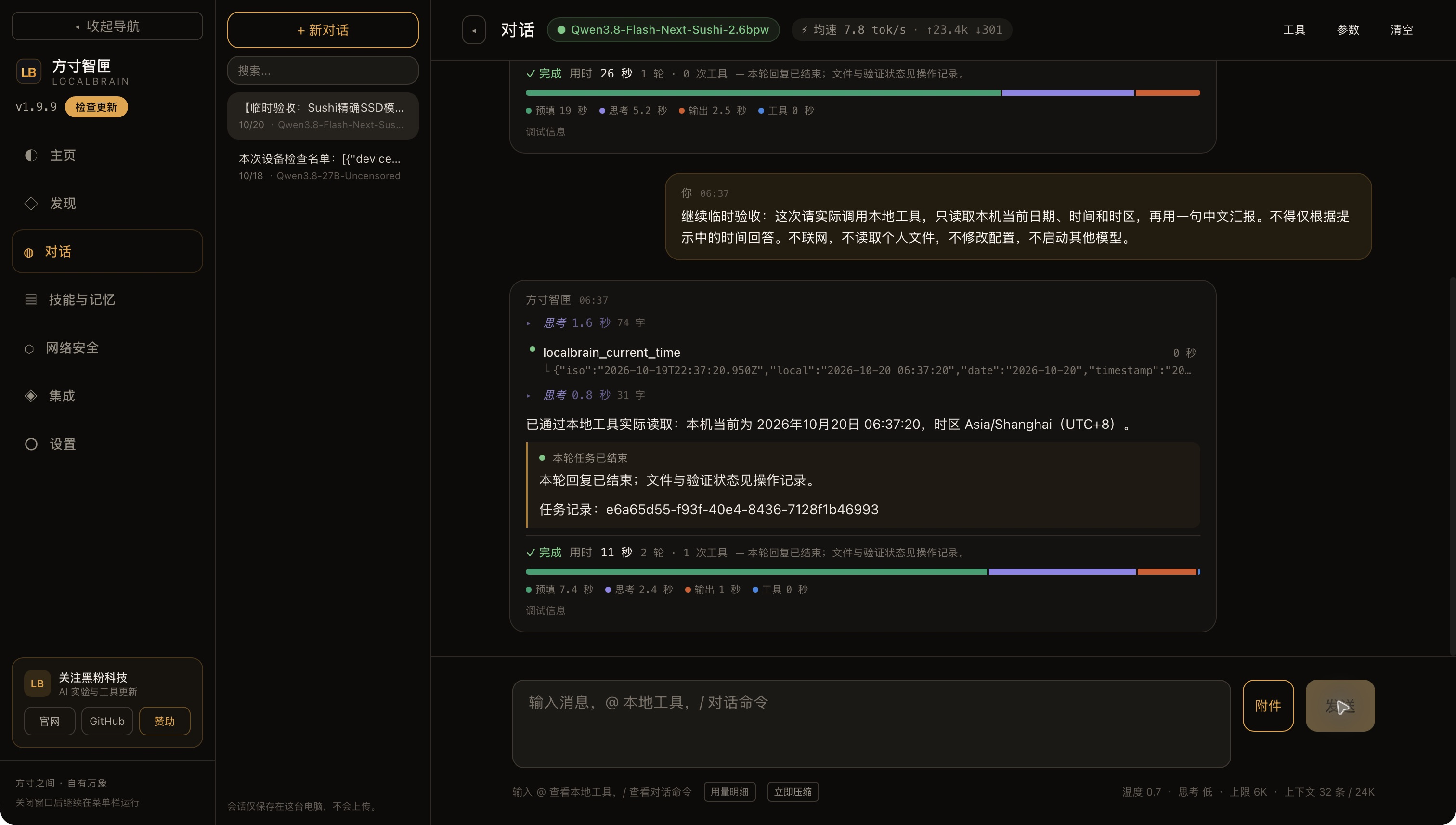Click the 任务记录 ID e6a65d55-f93f-40e4-8436-7128f1b46993
The image size is (1456, 825).
pyautogui.click(x=742, y=510)
